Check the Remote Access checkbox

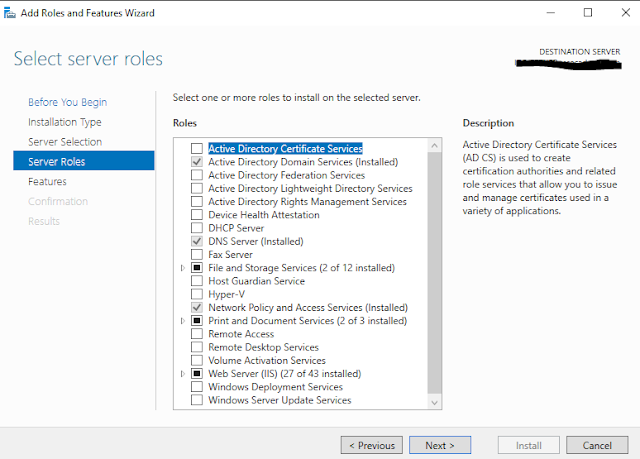(197, 334)
